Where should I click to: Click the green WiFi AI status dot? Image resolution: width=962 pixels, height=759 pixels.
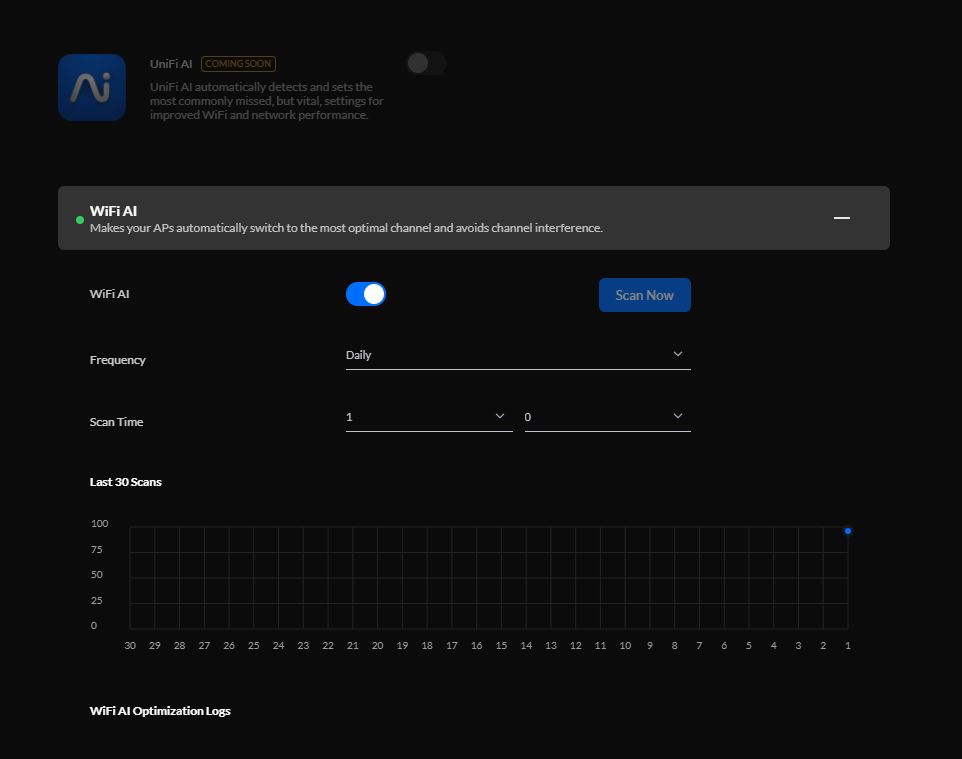80,220
